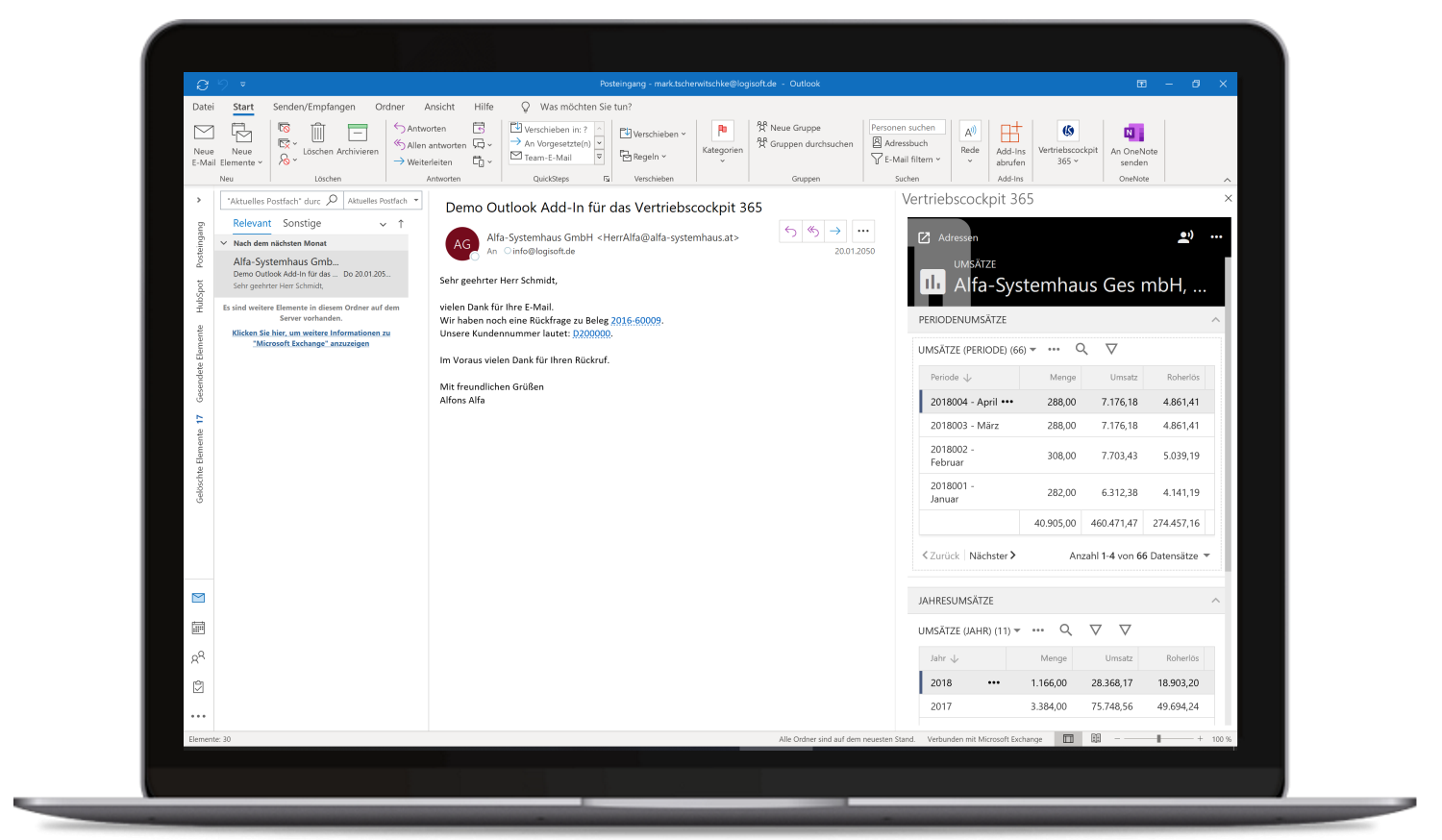
Task: Click Neue Gruppe in Gruppen section
Action: (x=788, y=127)
